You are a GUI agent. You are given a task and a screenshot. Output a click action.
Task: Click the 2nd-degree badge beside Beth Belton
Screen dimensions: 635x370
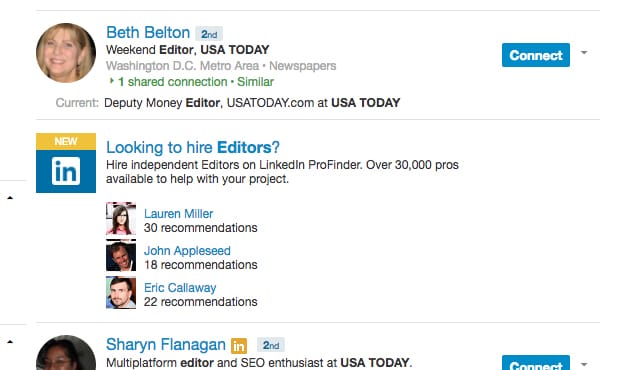tap(209, 34)
